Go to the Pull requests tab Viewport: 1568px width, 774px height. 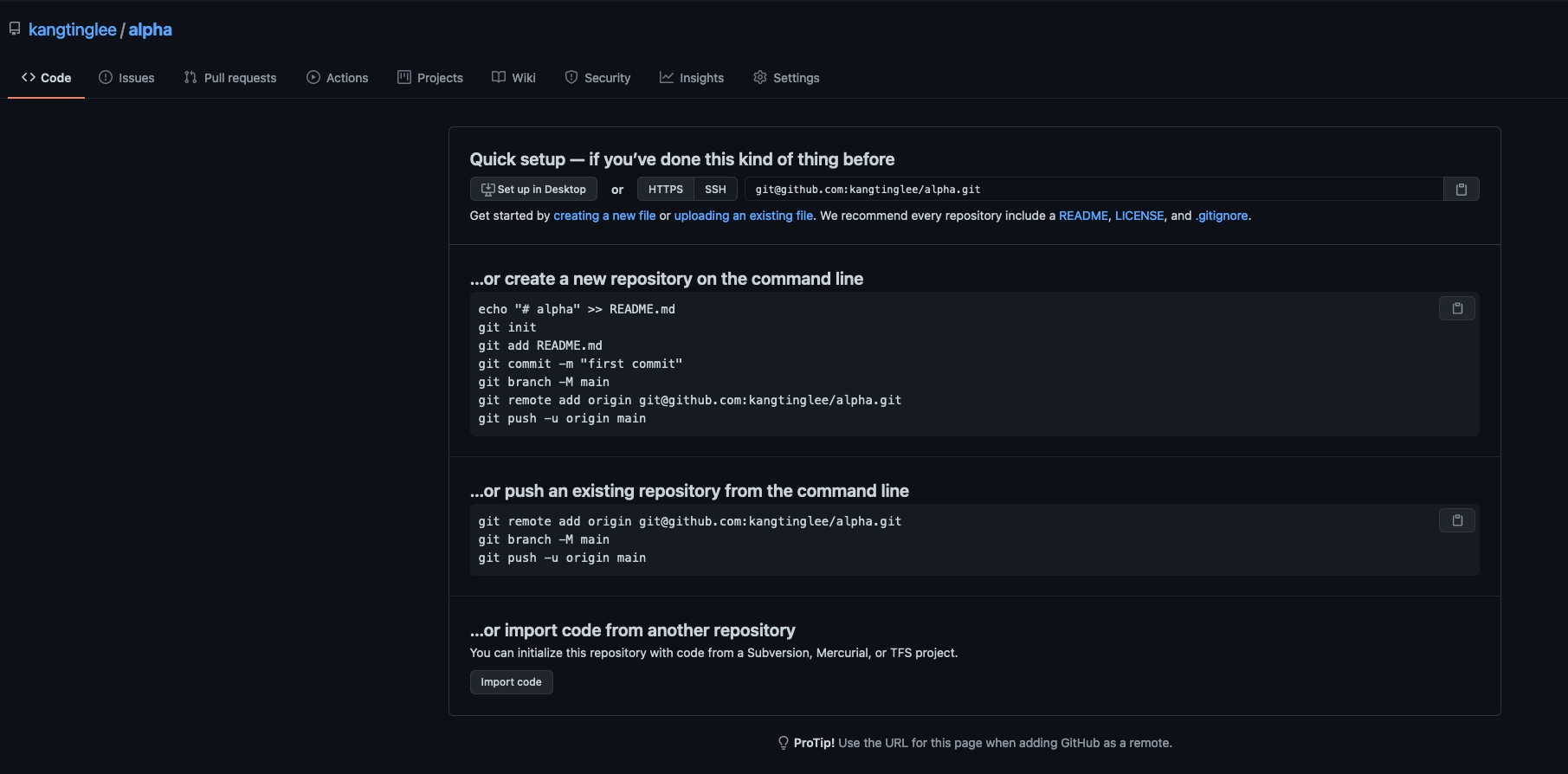[x=230, y=77]
